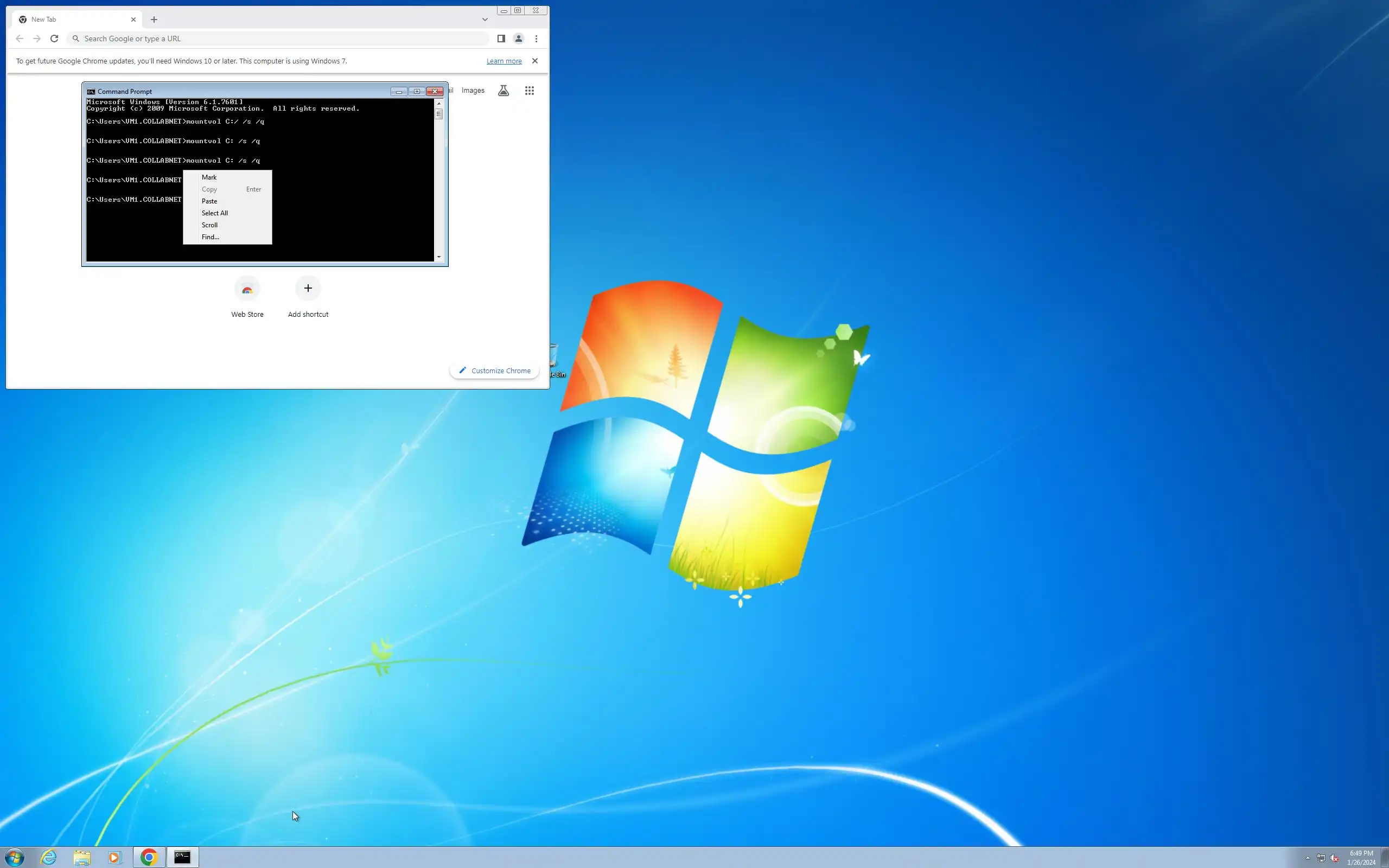Click the Chrome address search bar

tap(281, 39)
